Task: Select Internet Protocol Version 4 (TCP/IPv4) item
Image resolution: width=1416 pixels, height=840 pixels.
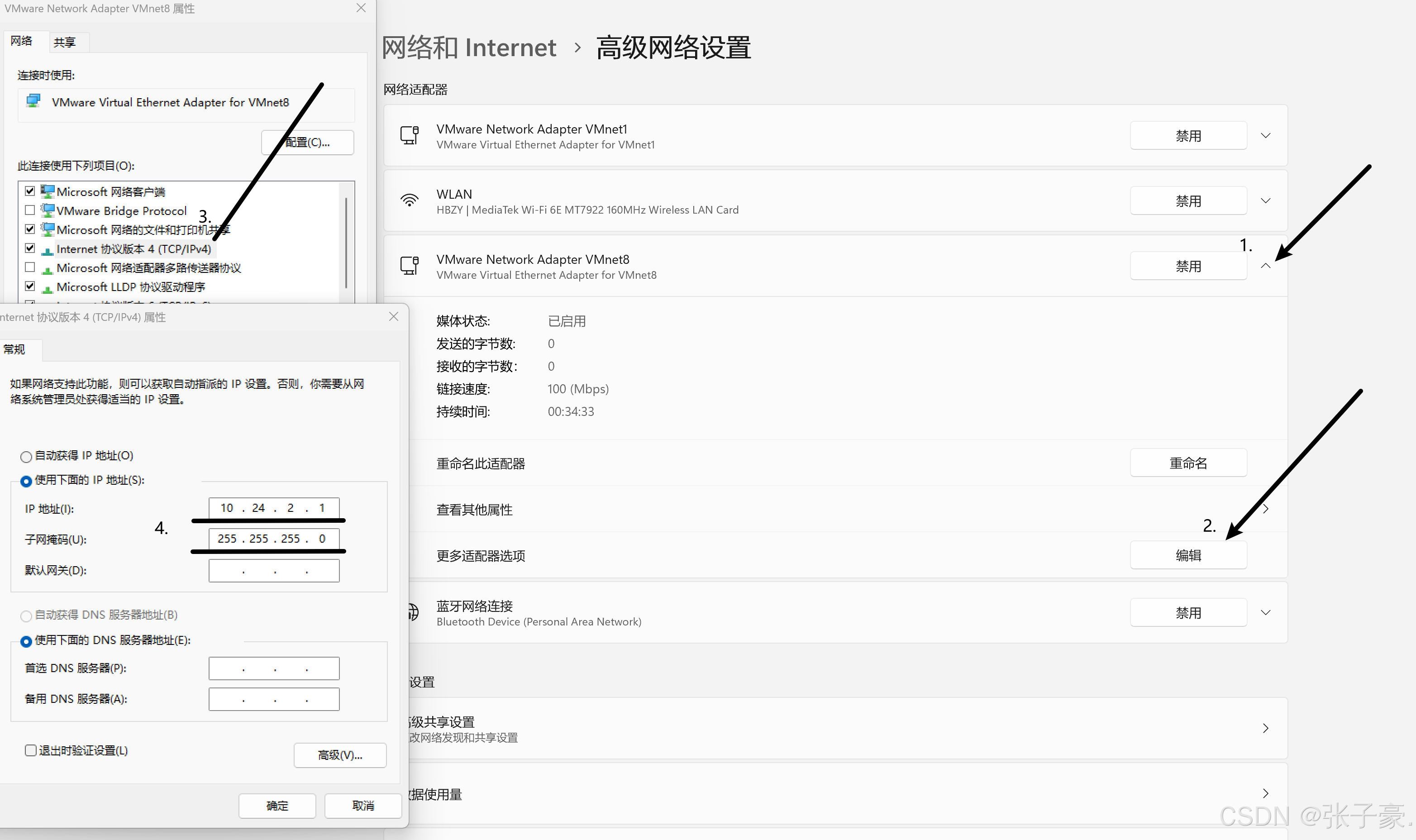Action: pyautogui.click(x=133, y=249)
